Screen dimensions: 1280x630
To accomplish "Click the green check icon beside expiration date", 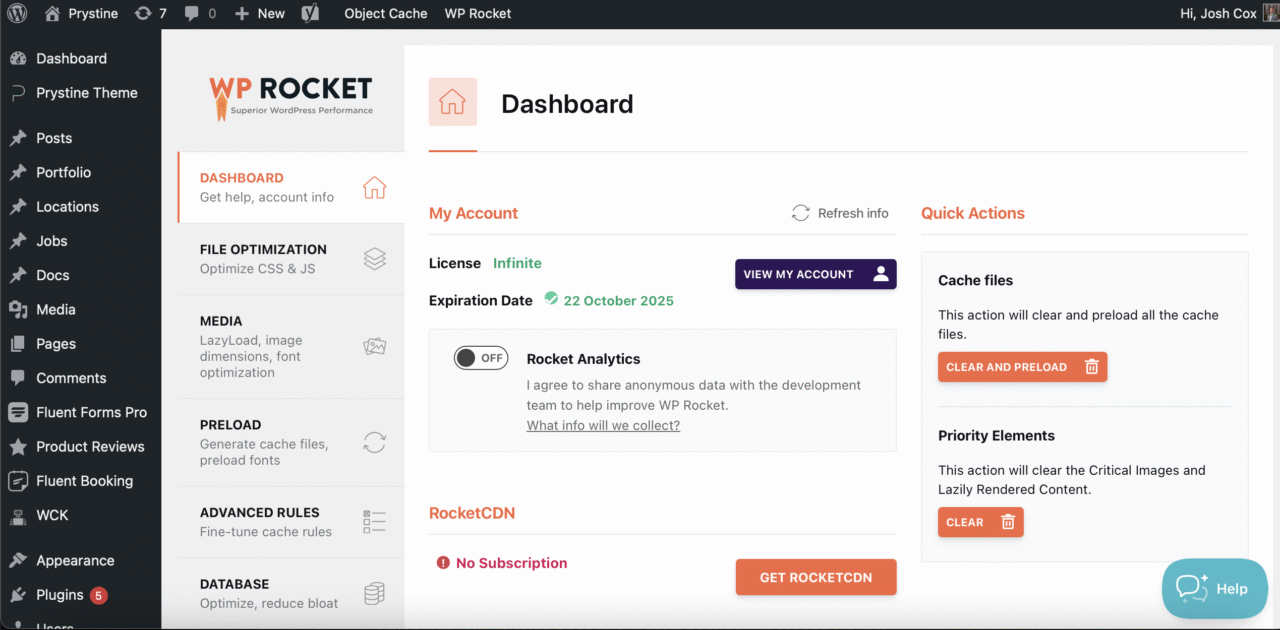I will pyautogui.click(x=551, y=299).
